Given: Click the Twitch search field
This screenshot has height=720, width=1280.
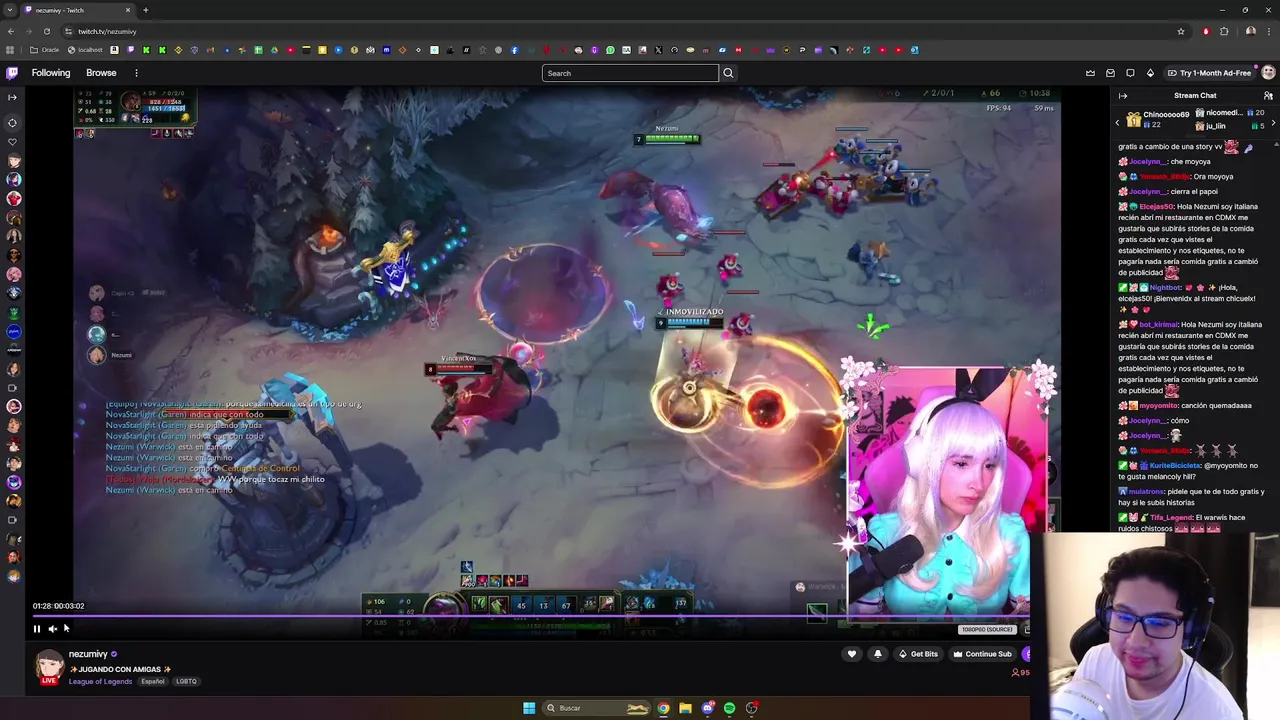Looking at the screenshot, I should [x=630, y=73].
